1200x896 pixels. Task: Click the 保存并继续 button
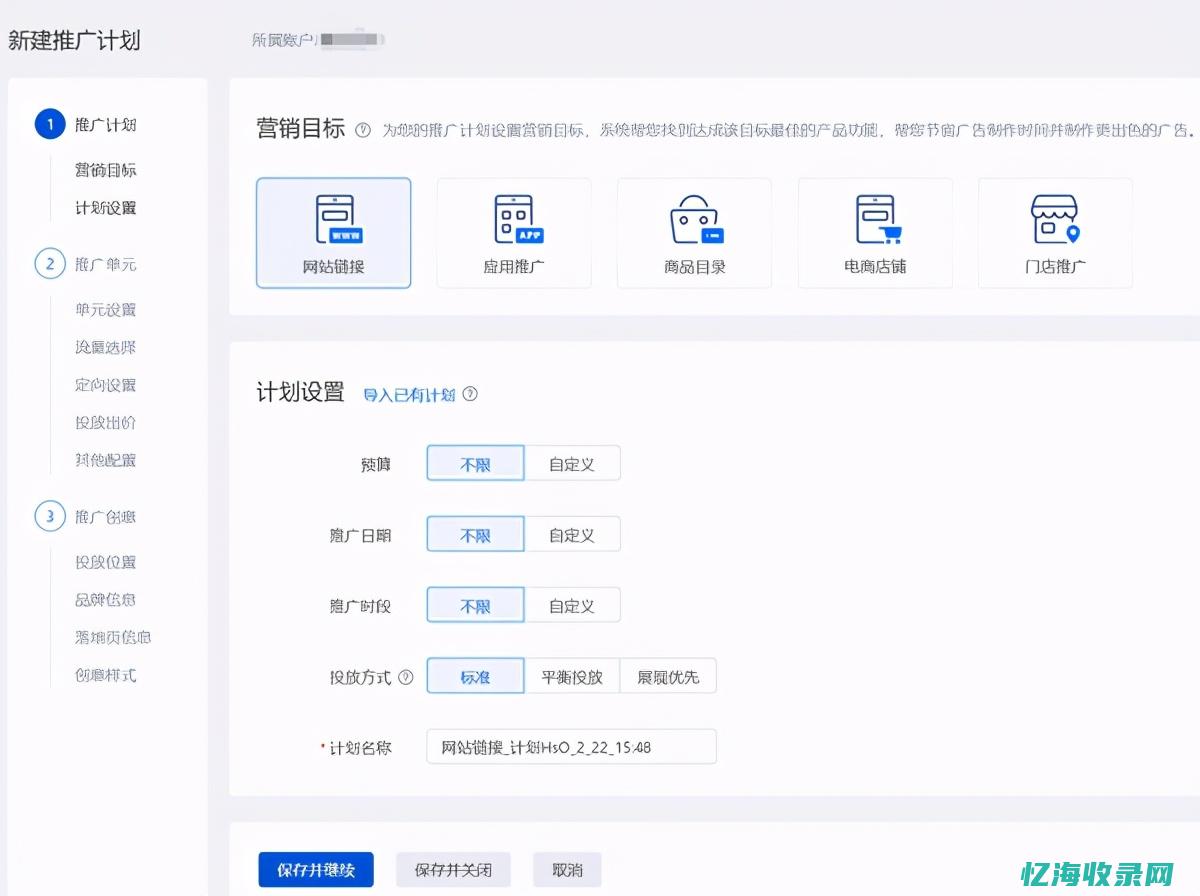[x=315, y=869]
